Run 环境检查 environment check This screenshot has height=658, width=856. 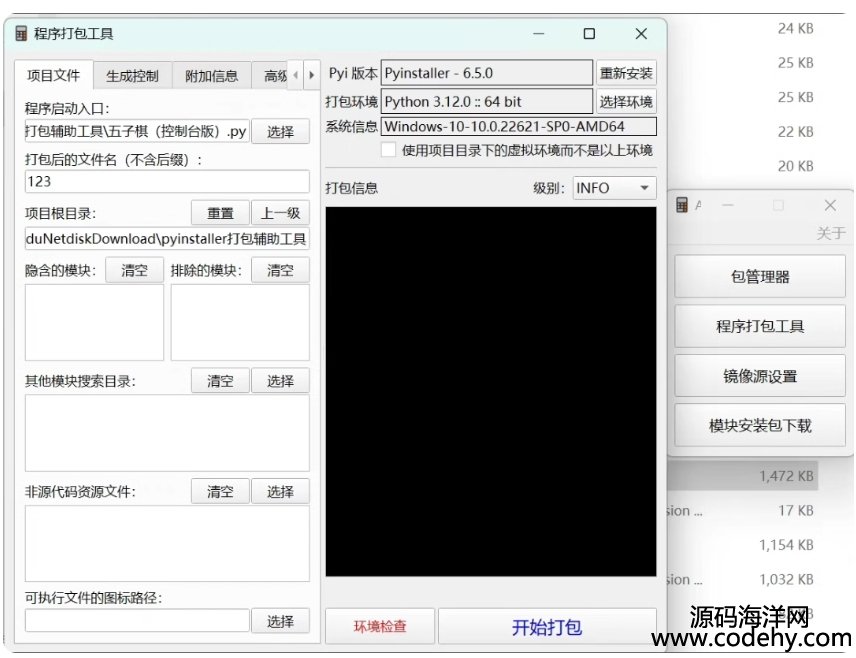(380, 626)
